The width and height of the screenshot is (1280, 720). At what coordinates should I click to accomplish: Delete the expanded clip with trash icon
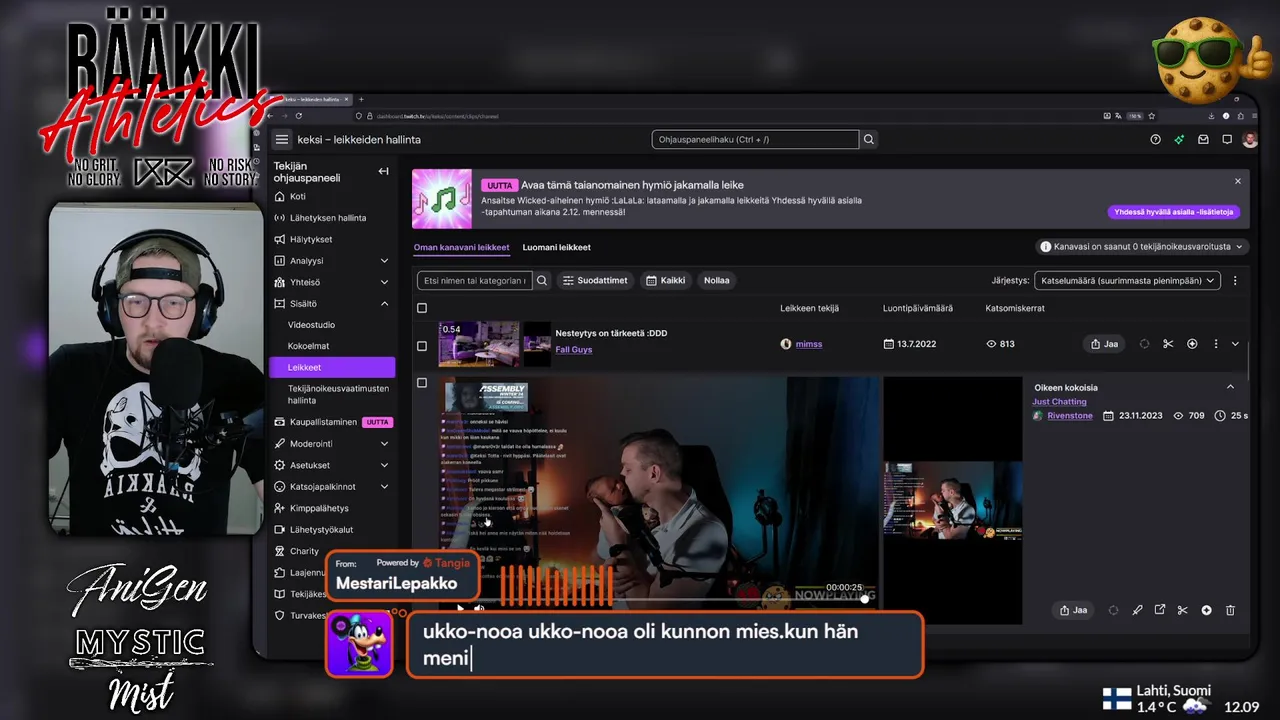click(x=1230, y=610)
